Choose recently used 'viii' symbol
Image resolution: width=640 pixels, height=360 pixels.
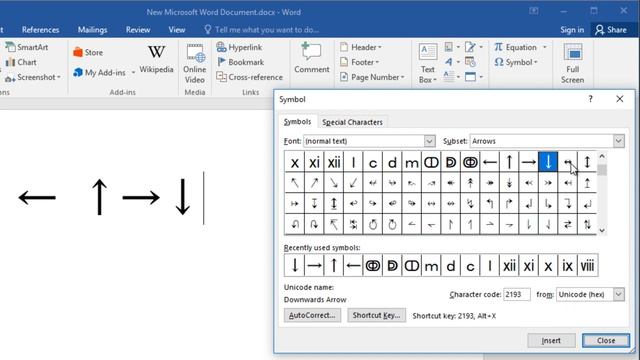587,266
